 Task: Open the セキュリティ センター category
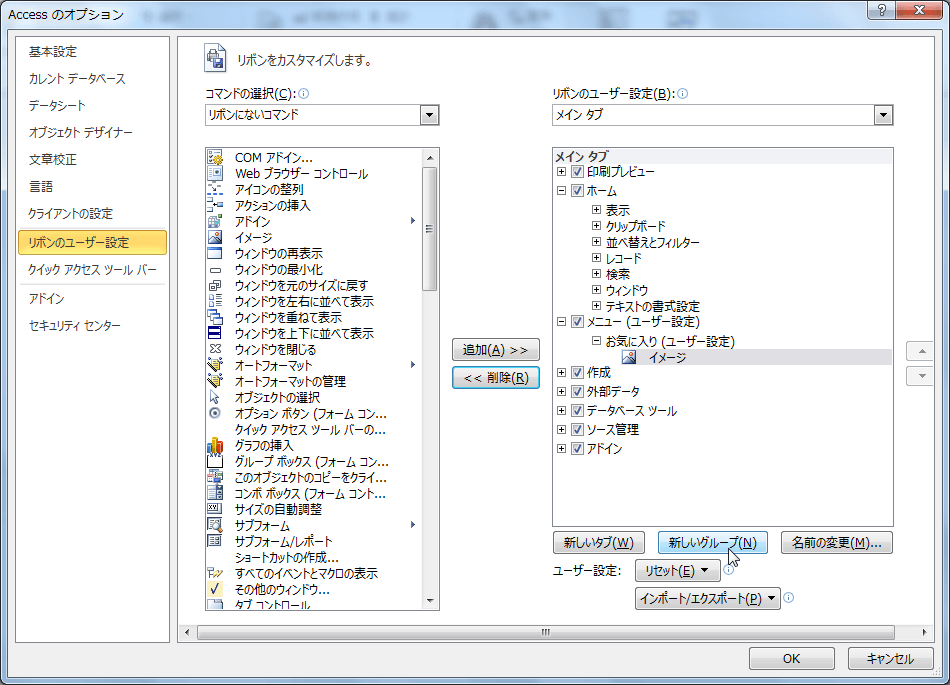pos(75,325)
